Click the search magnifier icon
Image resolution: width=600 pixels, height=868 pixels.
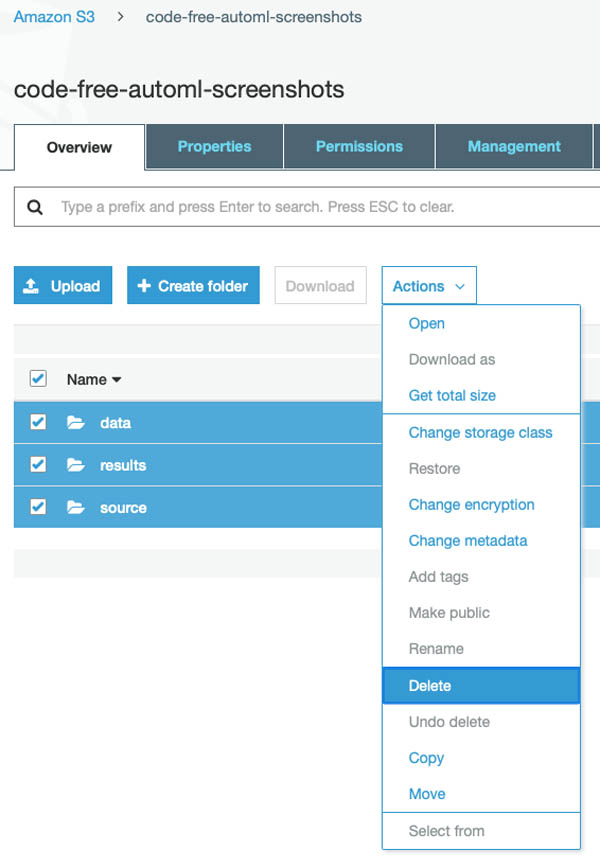[35, 207]
